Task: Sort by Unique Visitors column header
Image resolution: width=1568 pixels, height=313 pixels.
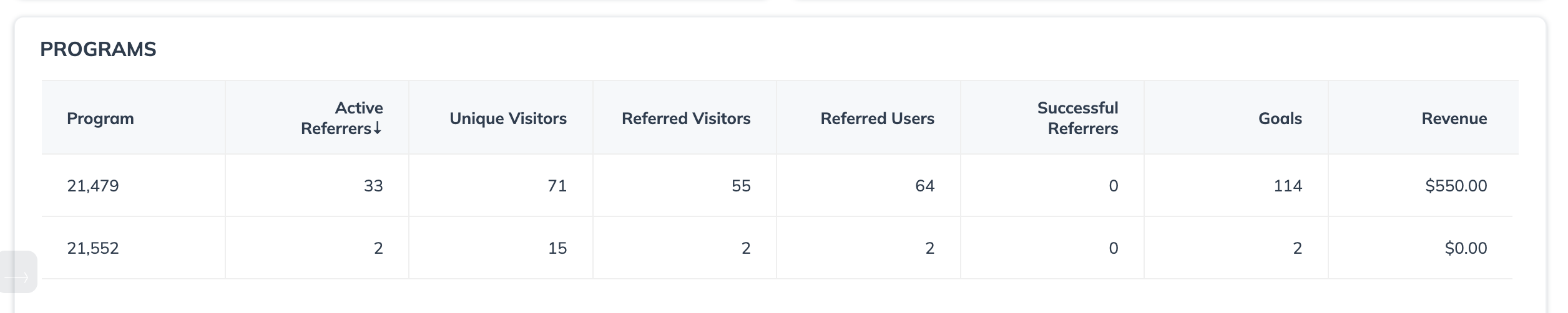Action: coord(507,118)
